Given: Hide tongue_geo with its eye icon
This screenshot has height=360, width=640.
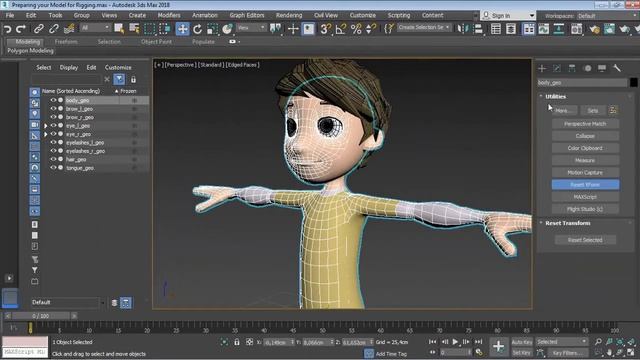Looking at the screenshot, I should coord(53,168).
